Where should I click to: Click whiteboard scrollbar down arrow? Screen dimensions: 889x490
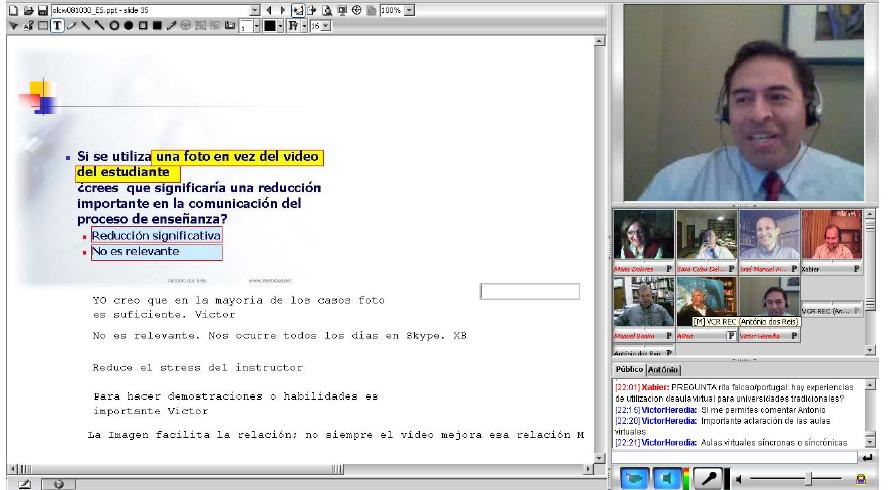[599, 458]
